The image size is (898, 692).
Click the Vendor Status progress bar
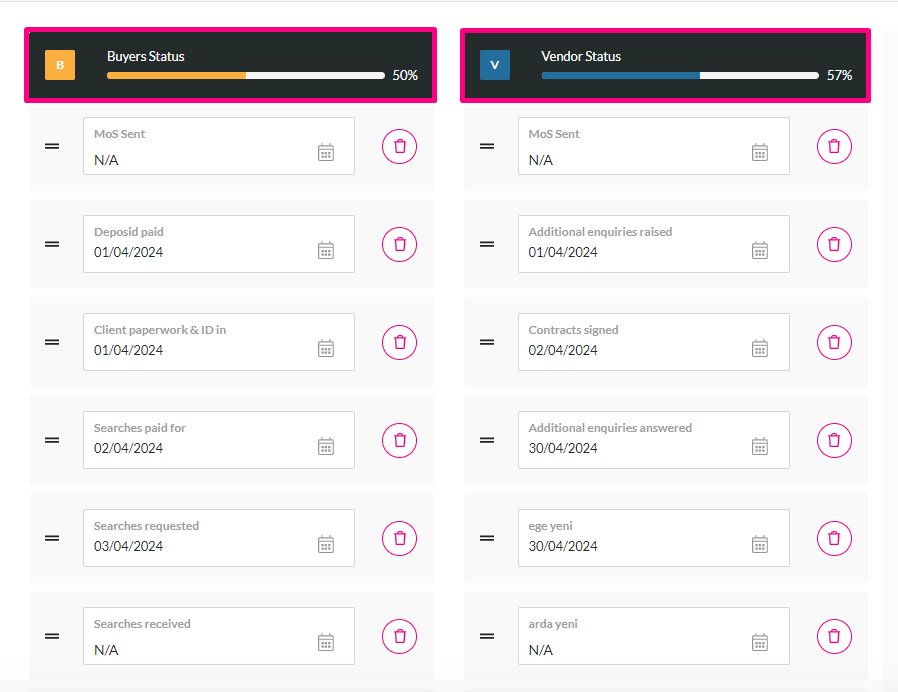(680, 76)
